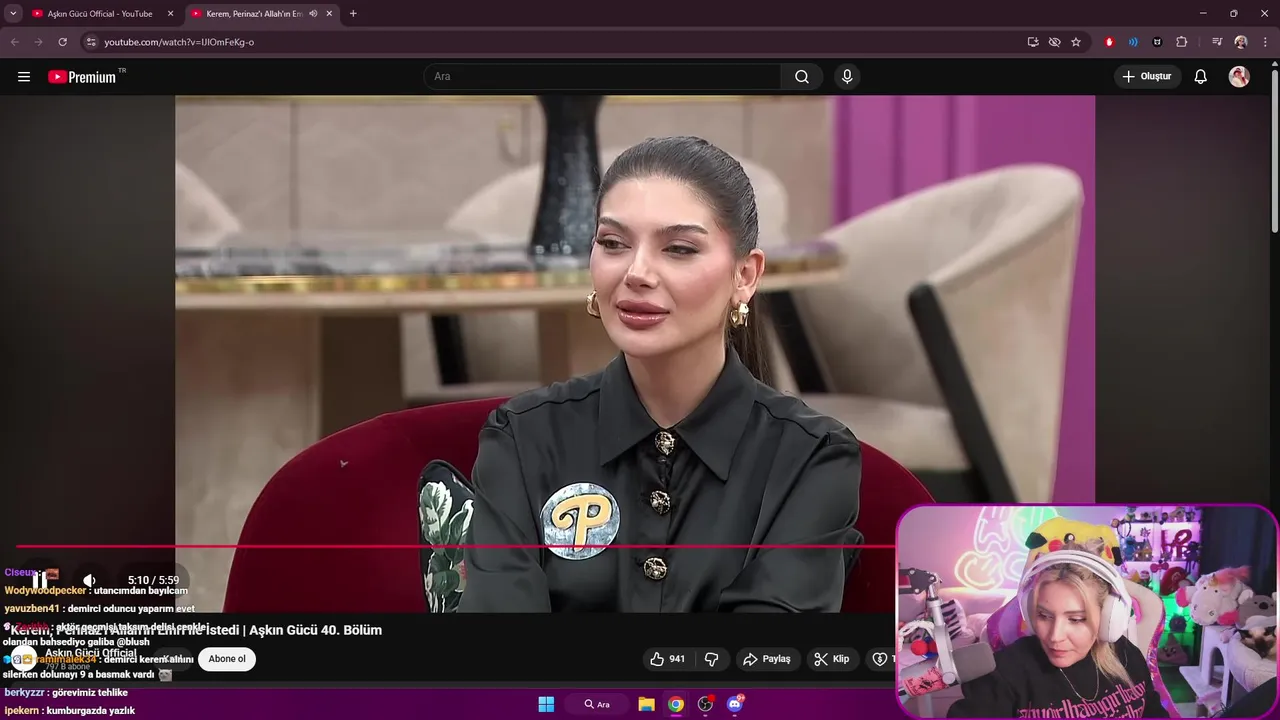Seek along the red video progress bar
Viewport: 1280px width, 720px height.
[x=456, y=546]
